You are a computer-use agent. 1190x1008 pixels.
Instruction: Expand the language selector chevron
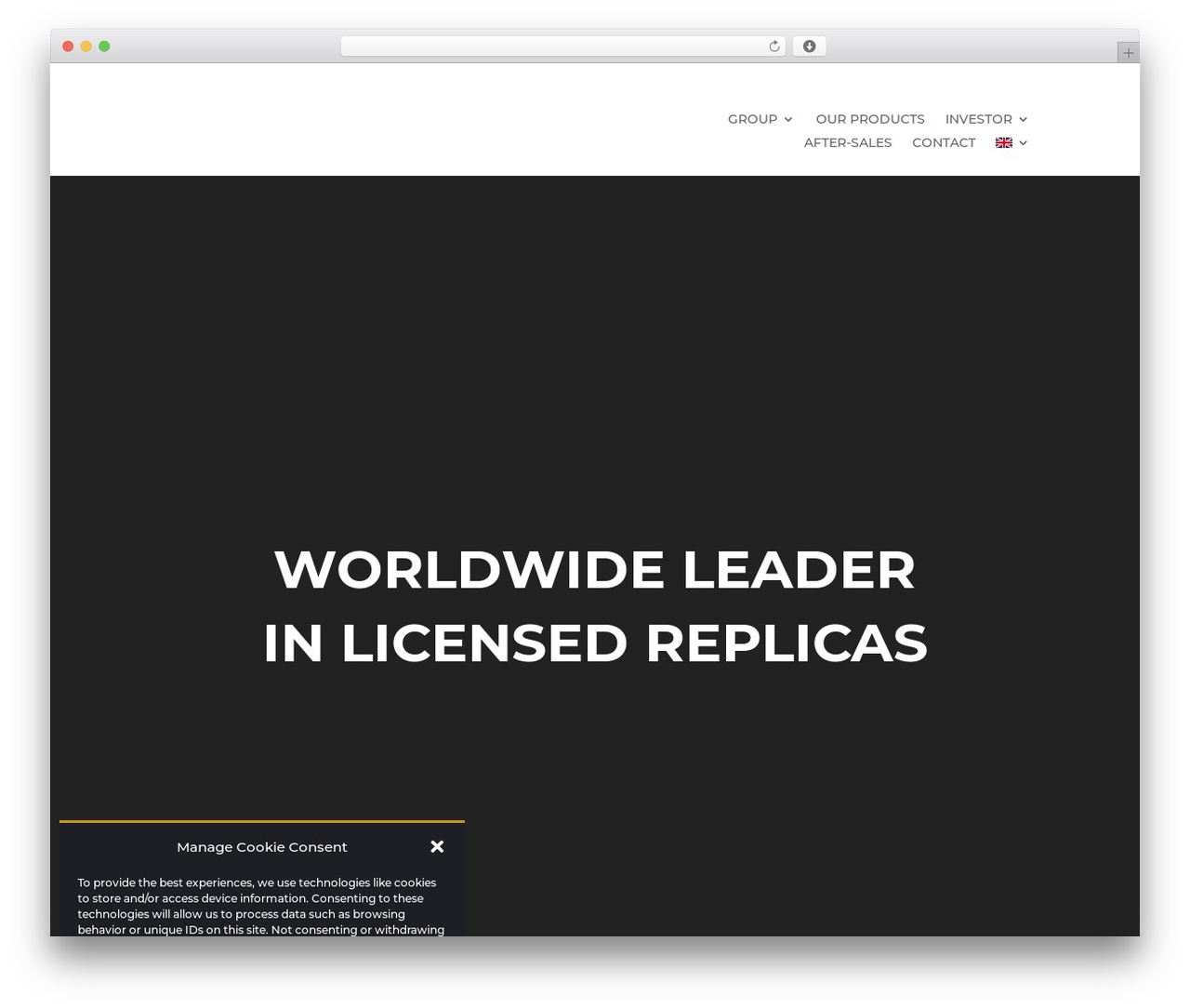click(x=1023, y=142)
